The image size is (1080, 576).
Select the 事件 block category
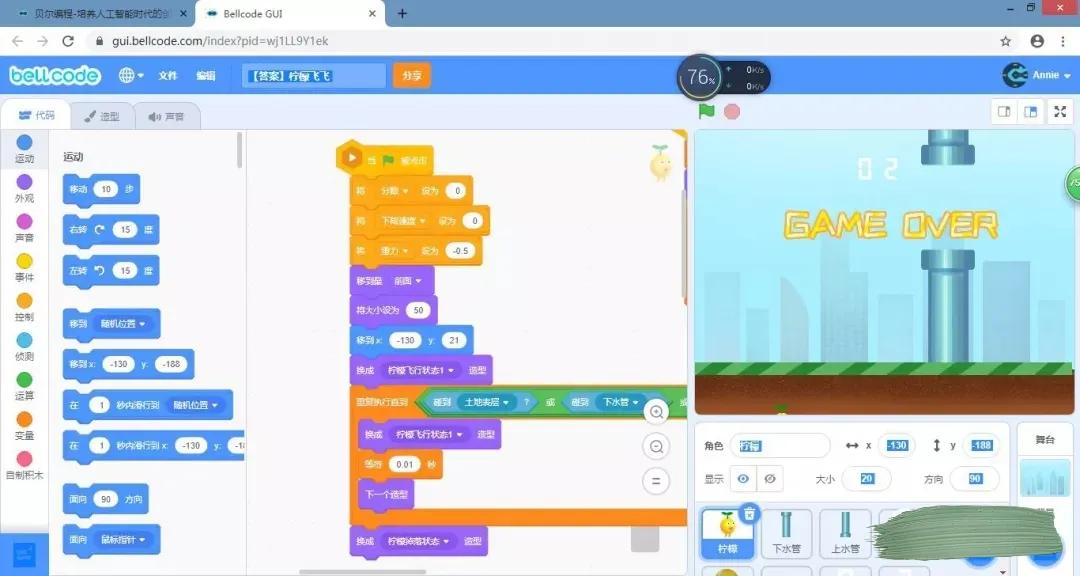tap(24, 268)
